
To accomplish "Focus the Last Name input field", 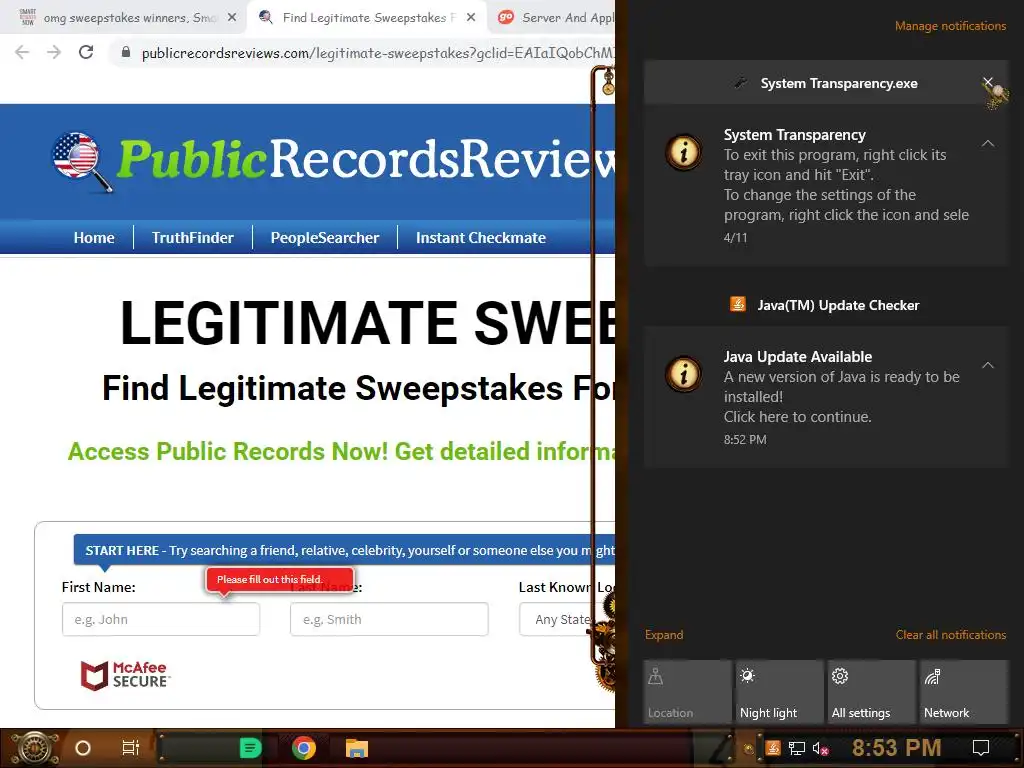I will tap(389, 619).
